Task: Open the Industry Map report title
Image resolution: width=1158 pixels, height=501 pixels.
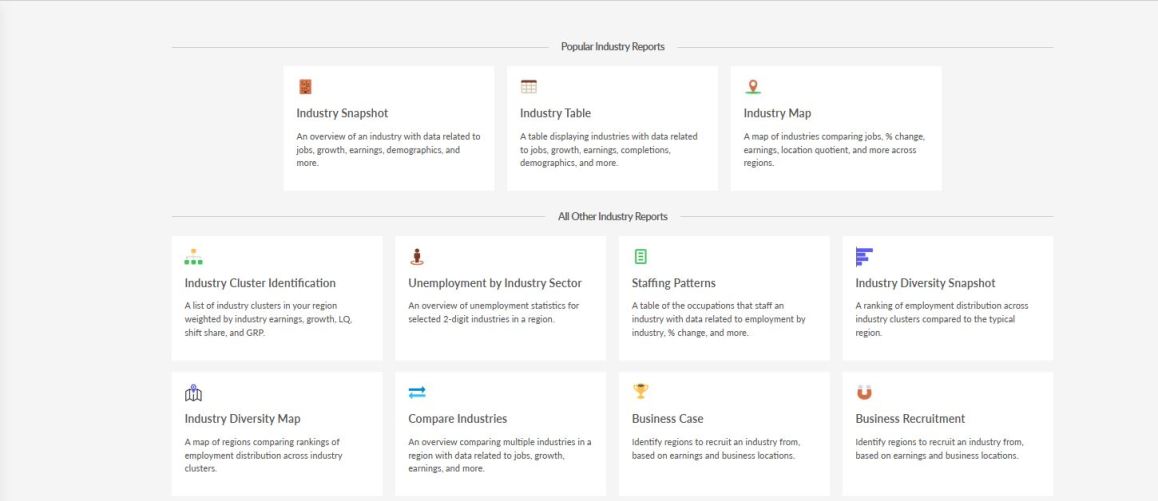Action: tap(777, 113)
